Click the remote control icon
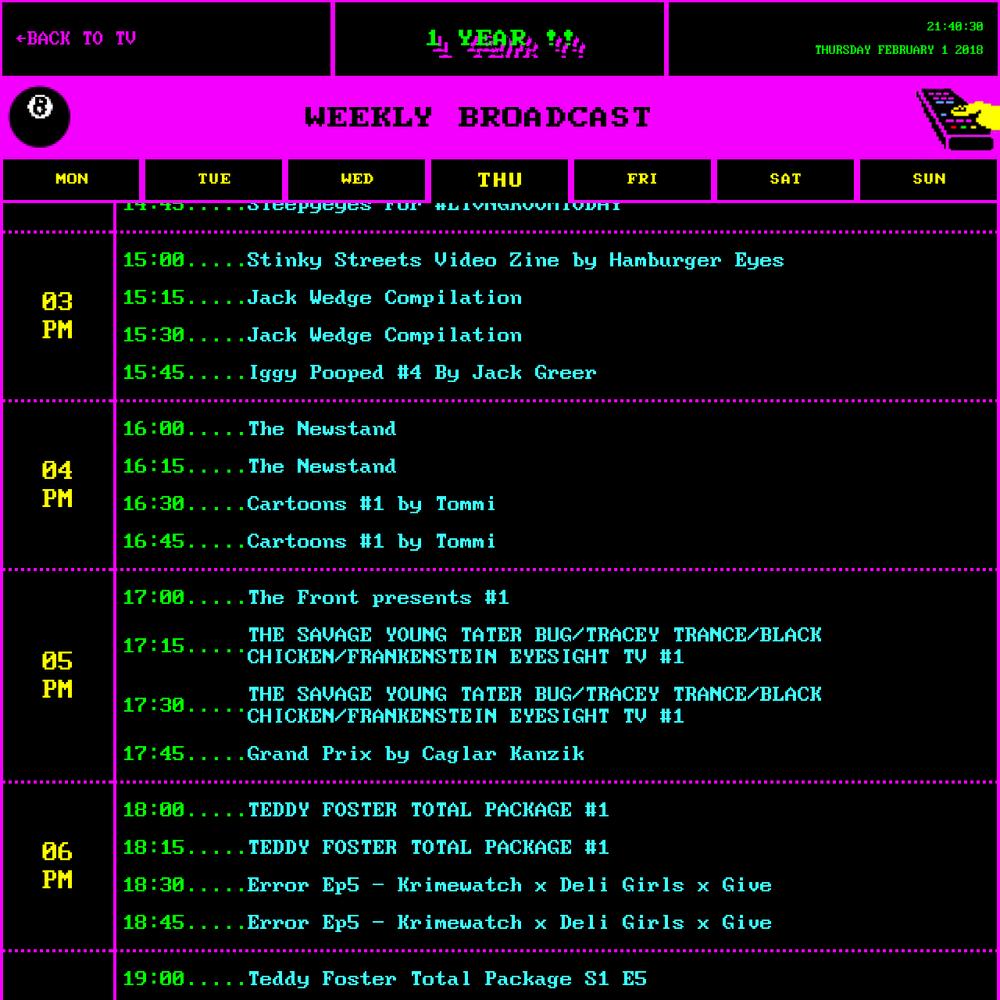 (957, 119)
